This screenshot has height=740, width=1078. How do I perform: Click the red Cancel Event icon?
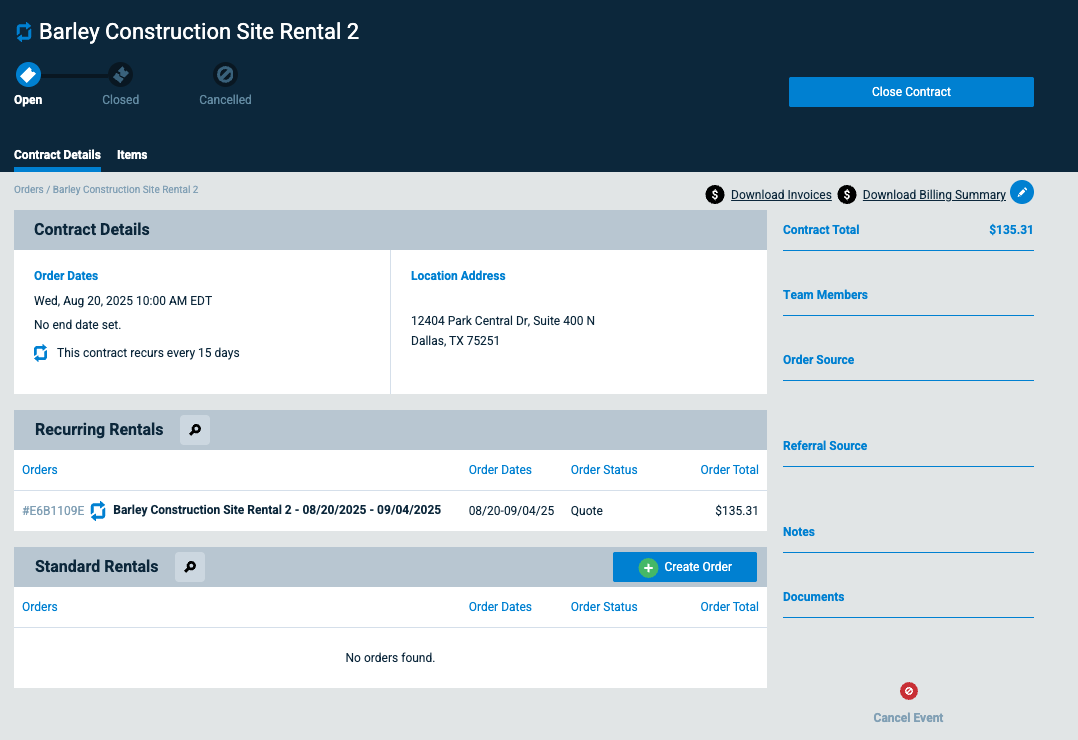pyautogui.click(x=908, y=690)
